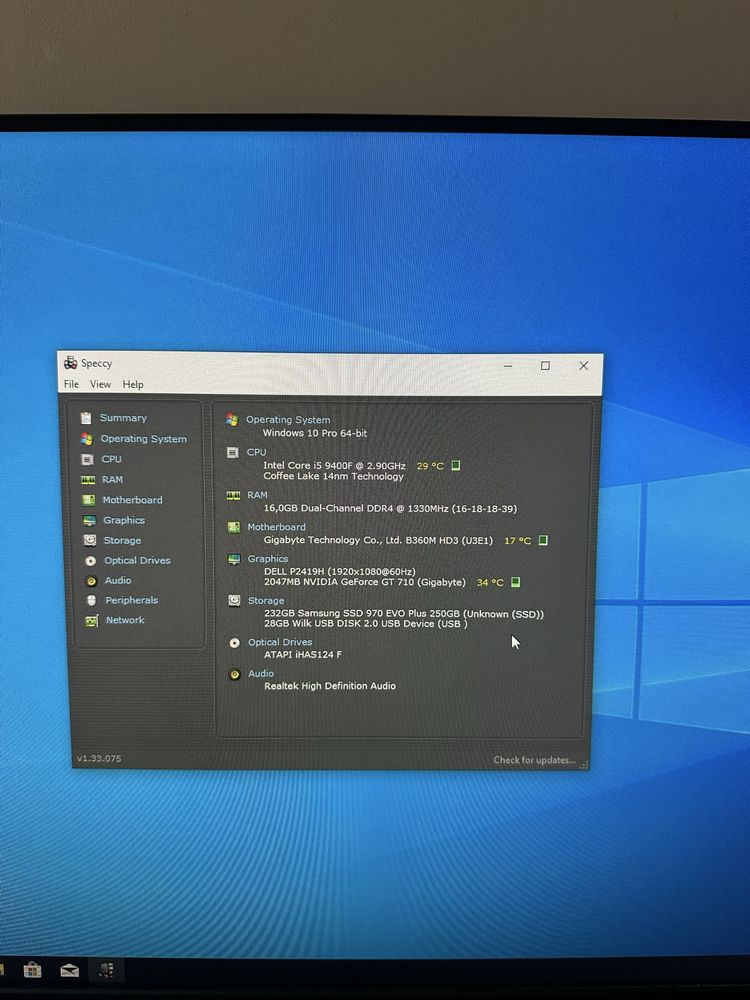The width and height of the screenshot is (750, 1000).
Task: Click the Summary clipboard icon in sidebar
Action: coord(86,418)
